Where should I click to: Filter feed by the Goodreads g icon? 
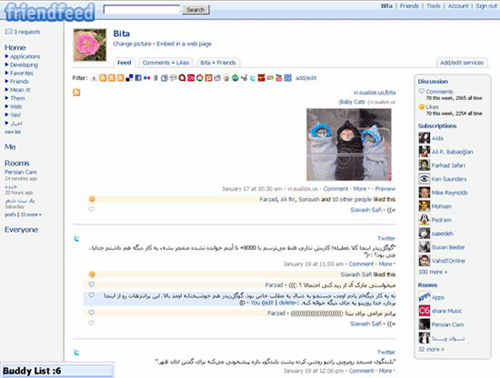[155, 78]
